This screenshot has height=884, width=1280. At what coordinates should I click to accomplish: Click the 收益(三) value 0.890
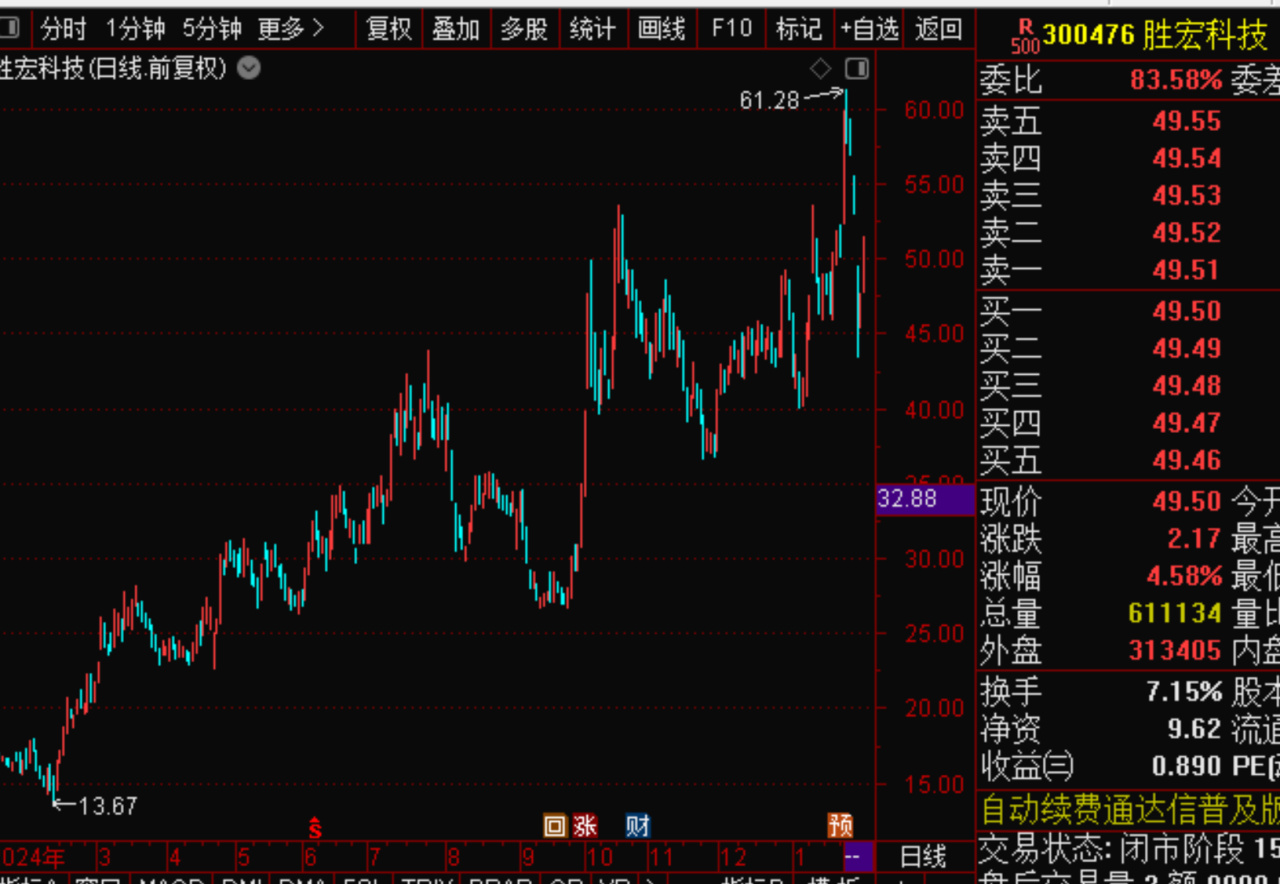pyautogui.click(x=1186, y=766)
